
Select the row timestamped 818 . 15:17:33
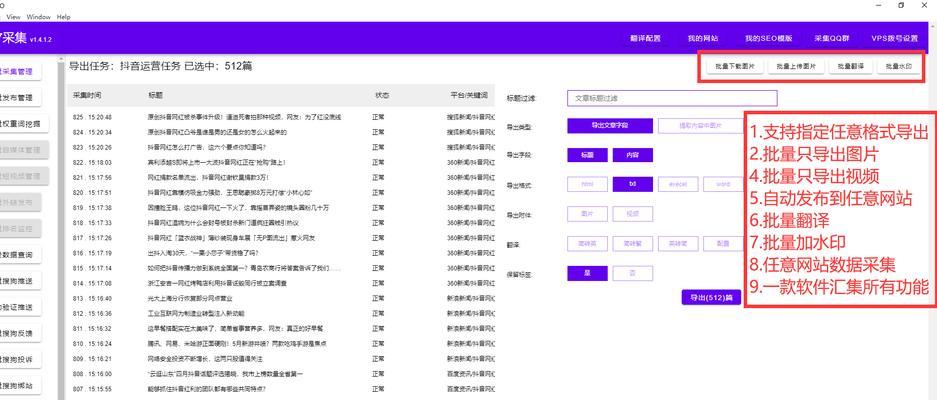[x=281, y=223]
